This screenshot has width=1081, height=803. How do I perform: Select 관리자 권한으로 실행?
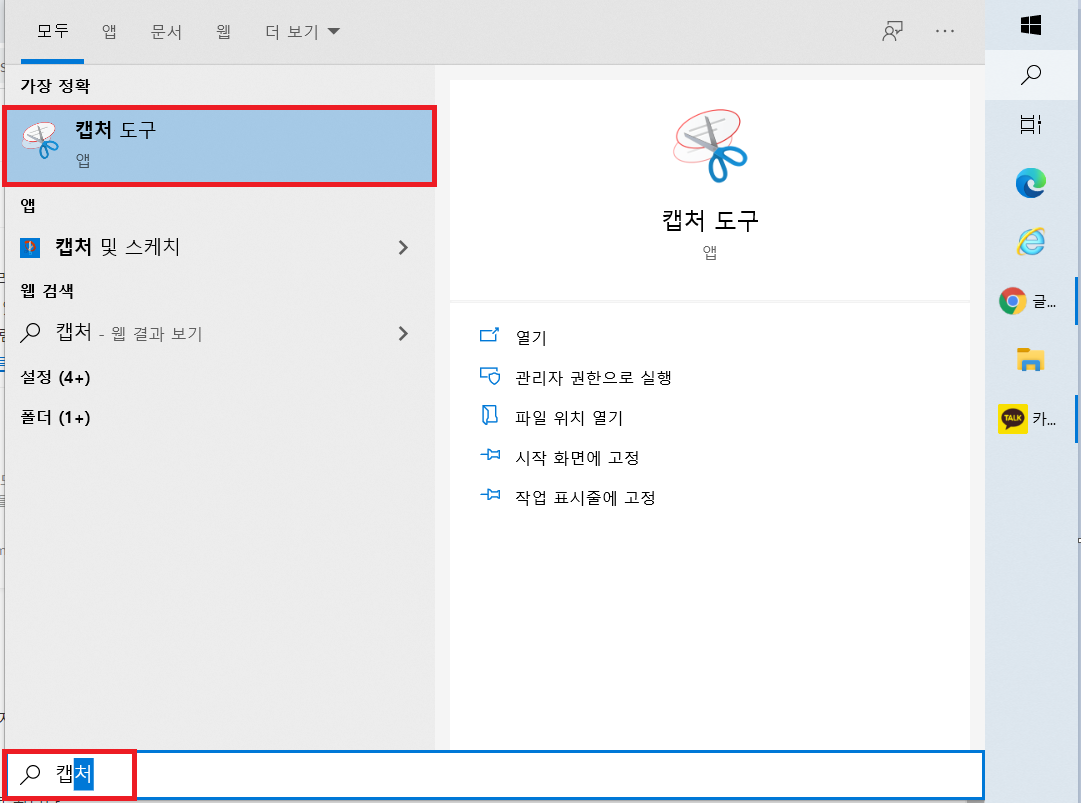tap(594, 378)
